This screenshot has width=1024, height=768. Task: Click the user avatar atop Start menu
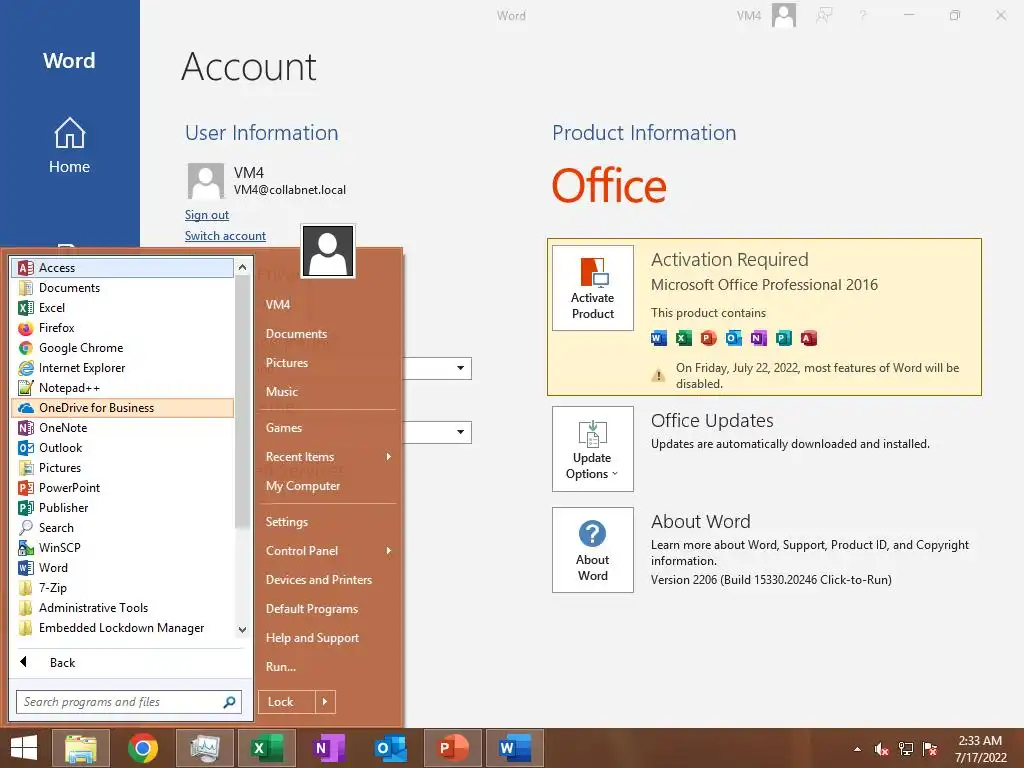(x=328, y=251)
